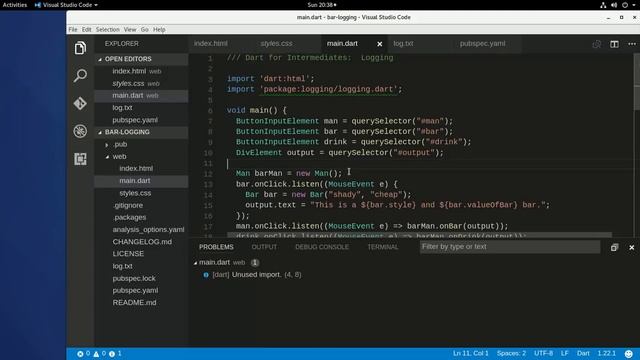Click Spaces: 2 indentation setting

pos(511,353)
